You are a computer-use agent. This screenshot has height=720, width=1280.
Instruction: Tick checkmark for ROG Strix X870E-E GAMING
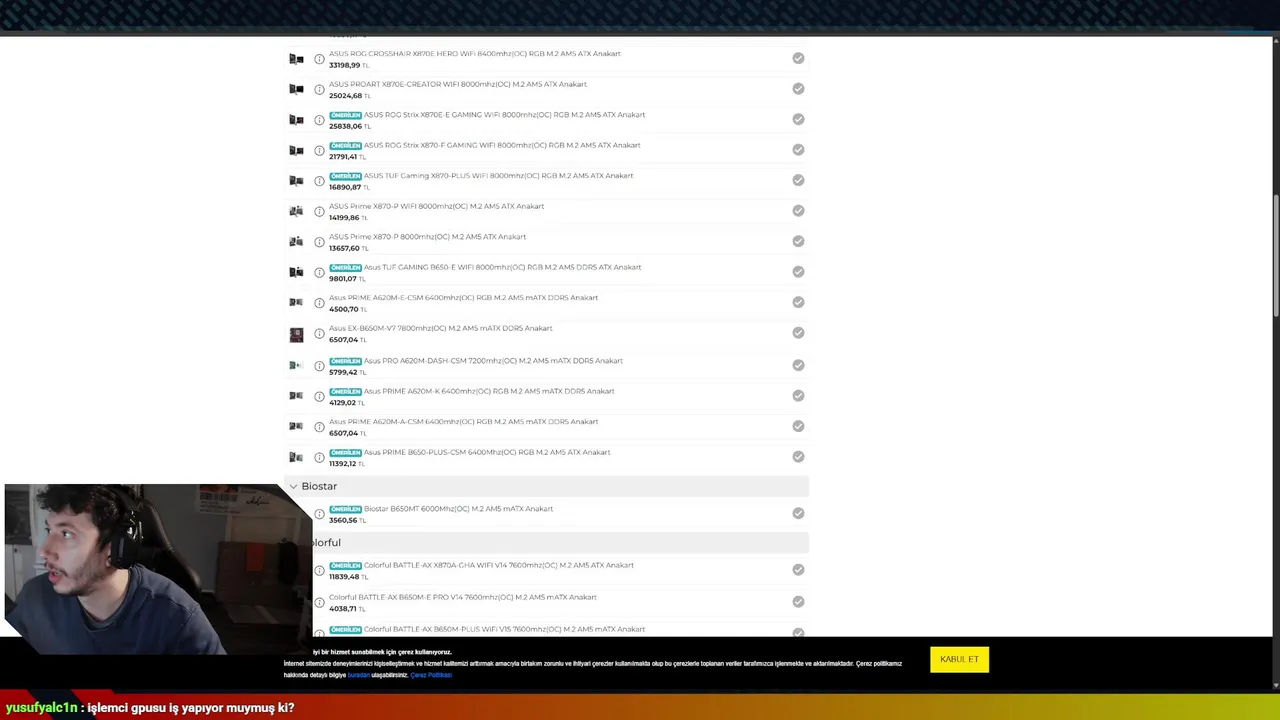point(798,119)
